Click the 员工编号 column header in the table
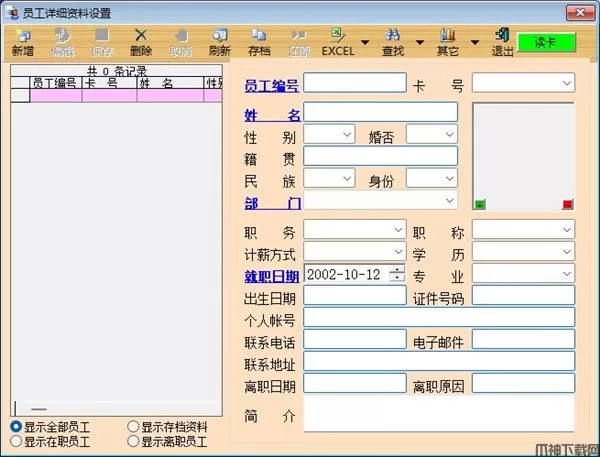The image size is (600, 457). [55, 83]
